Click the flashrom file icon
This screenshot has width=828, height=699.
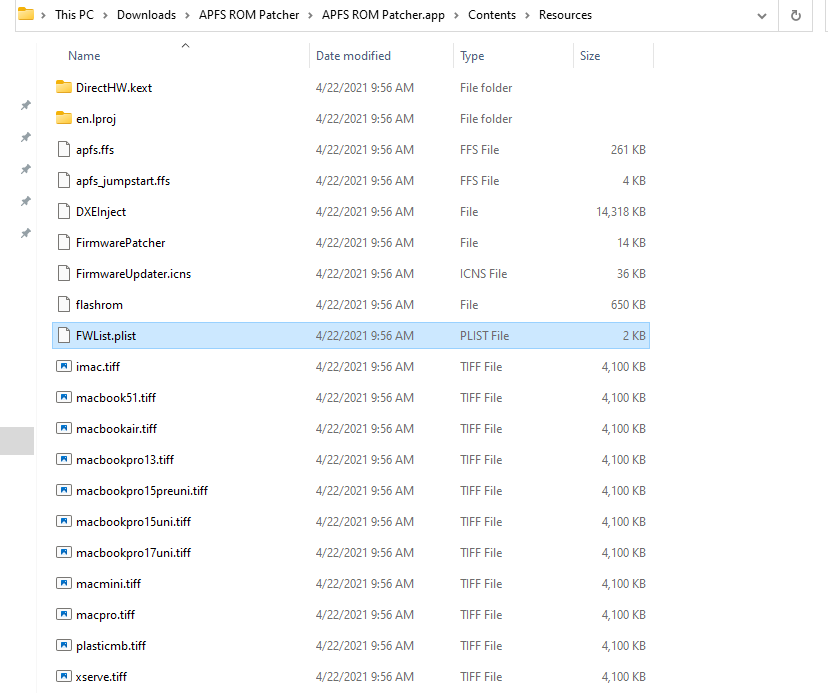(63, 305)
